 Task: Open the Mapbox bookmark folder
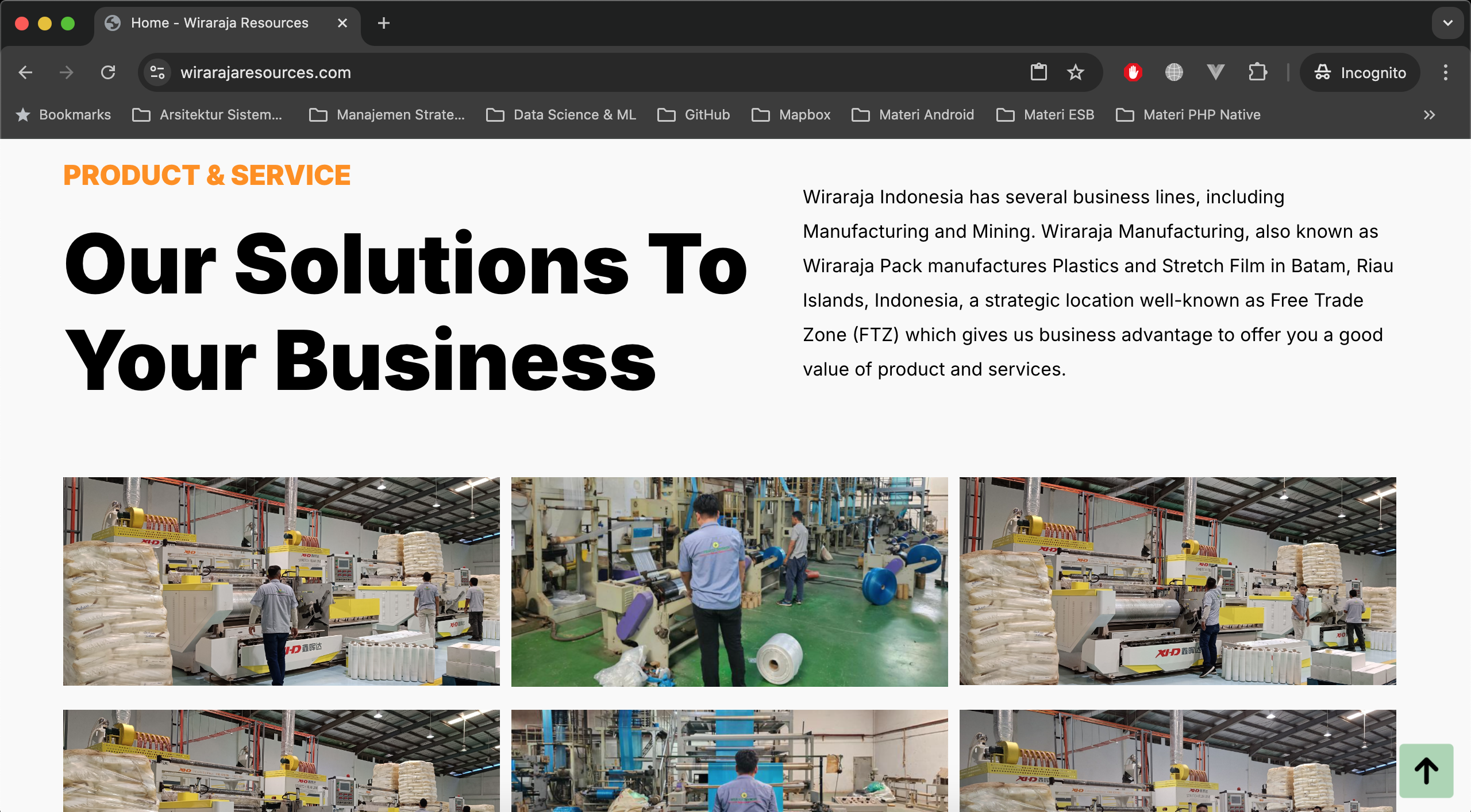(791, 115)
